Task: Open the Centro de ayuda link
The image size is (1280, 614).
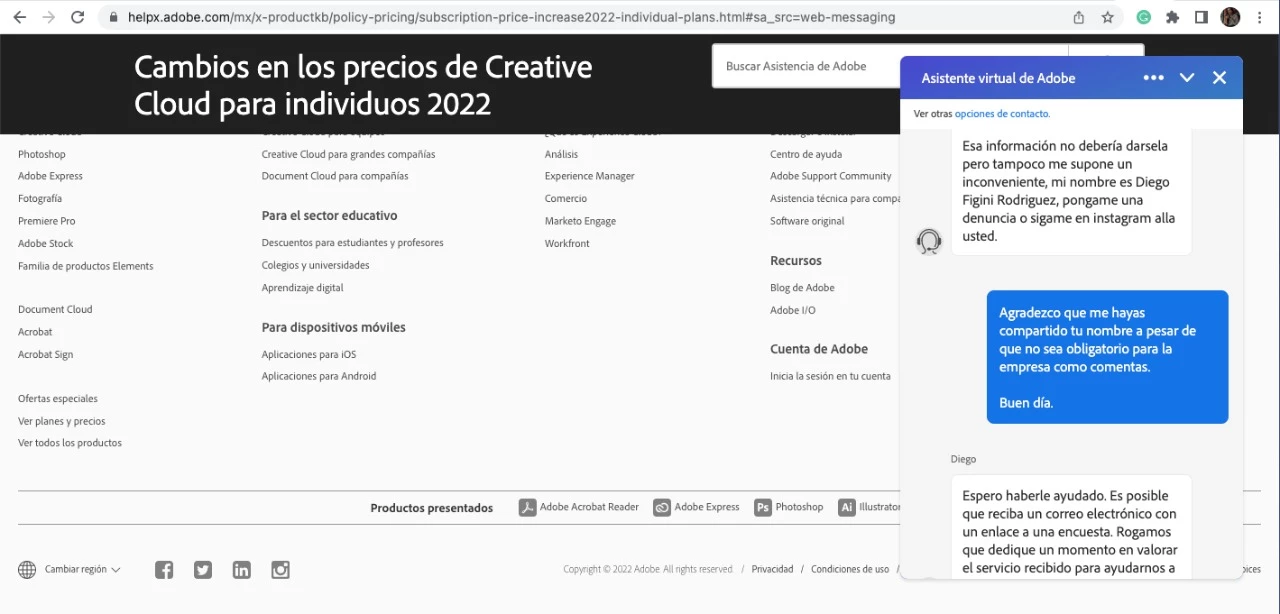Action: (806, 154)
